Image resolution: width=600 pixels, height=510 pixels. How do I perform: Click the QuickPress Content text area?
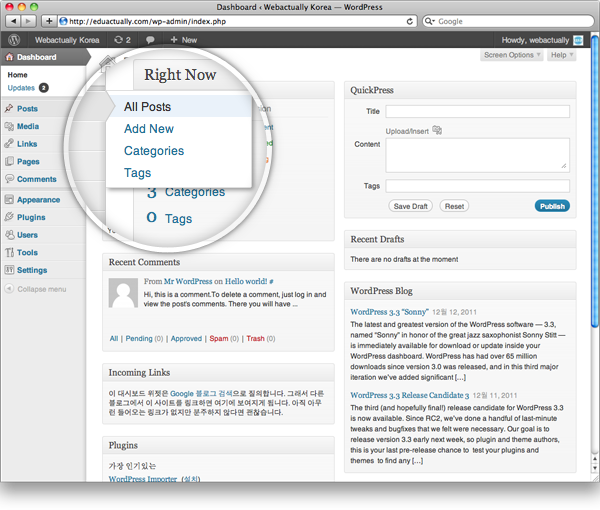pos(477,155)
